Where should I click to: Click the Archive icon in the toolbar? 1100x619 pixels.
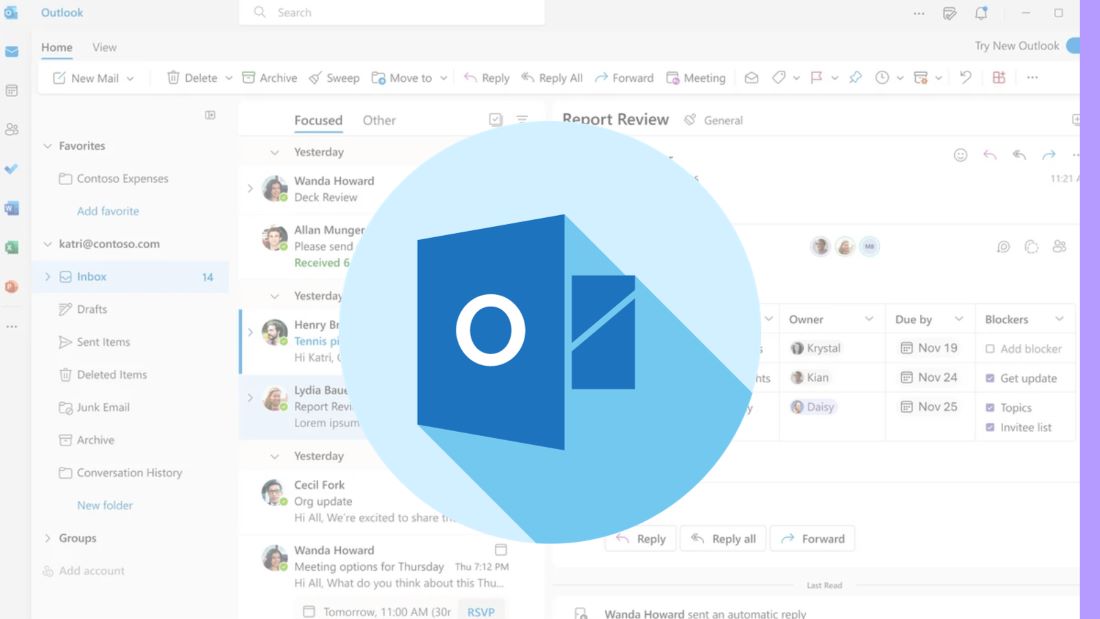249,78
